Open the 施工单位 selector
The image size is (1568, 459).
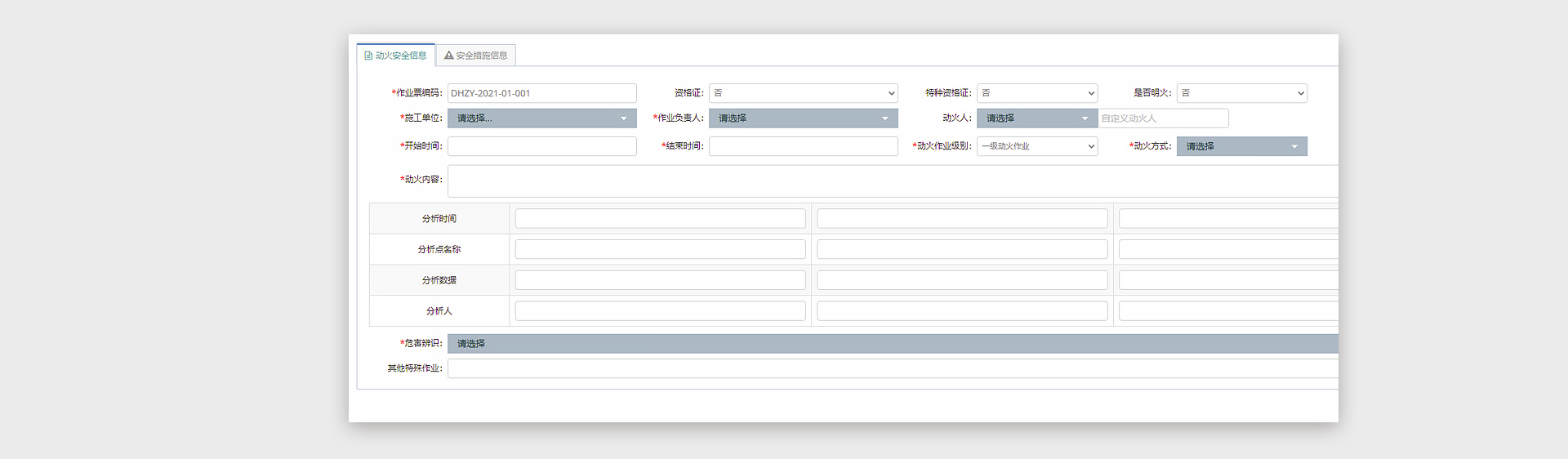[x=541, y=118]
